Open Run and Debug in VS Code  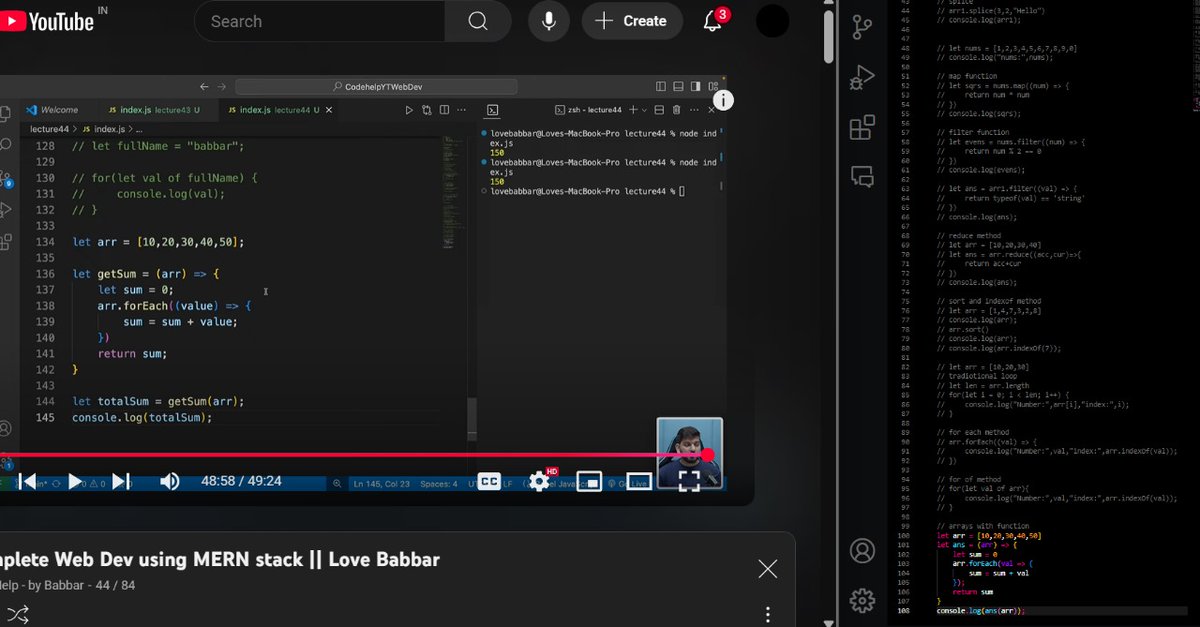click(x=861, y=78)
